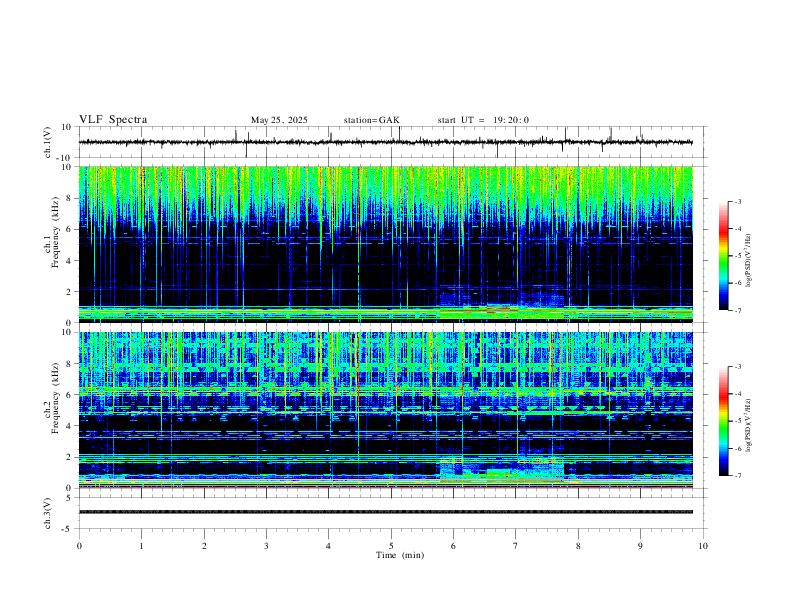Click the lower colorbar "log(PSD)(V²/Hz)" label
This screenshot has width=792, height=612.
[749, 425]
